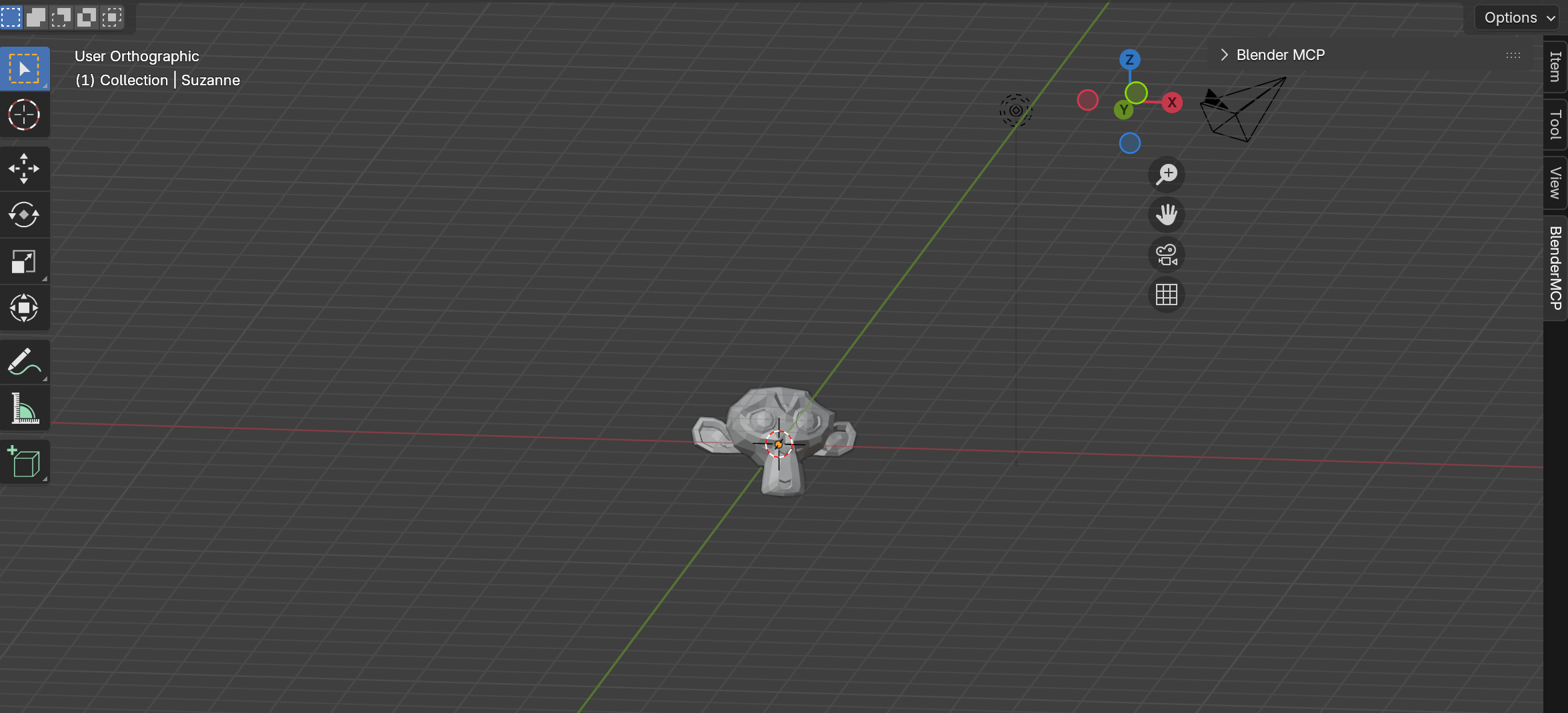Toggle the camera view

point(1166,255)
